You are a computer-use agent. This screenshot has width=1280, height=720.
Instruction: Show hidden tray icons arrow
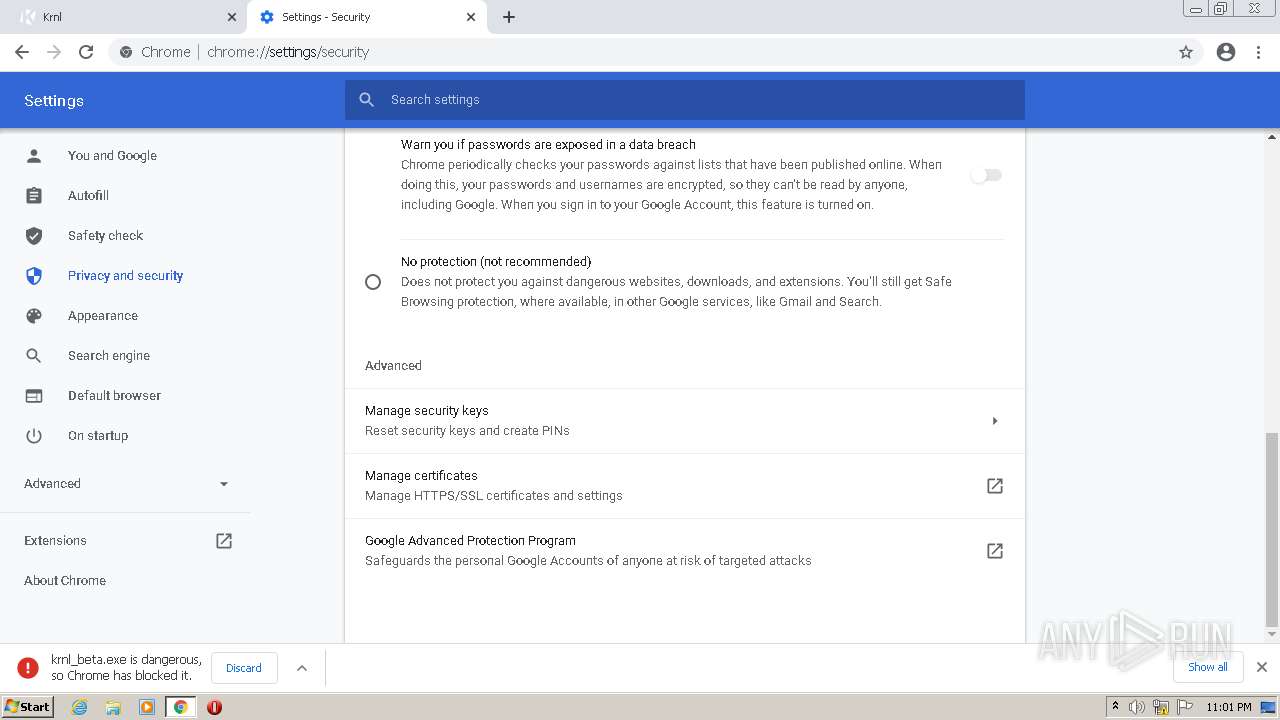1115,706
